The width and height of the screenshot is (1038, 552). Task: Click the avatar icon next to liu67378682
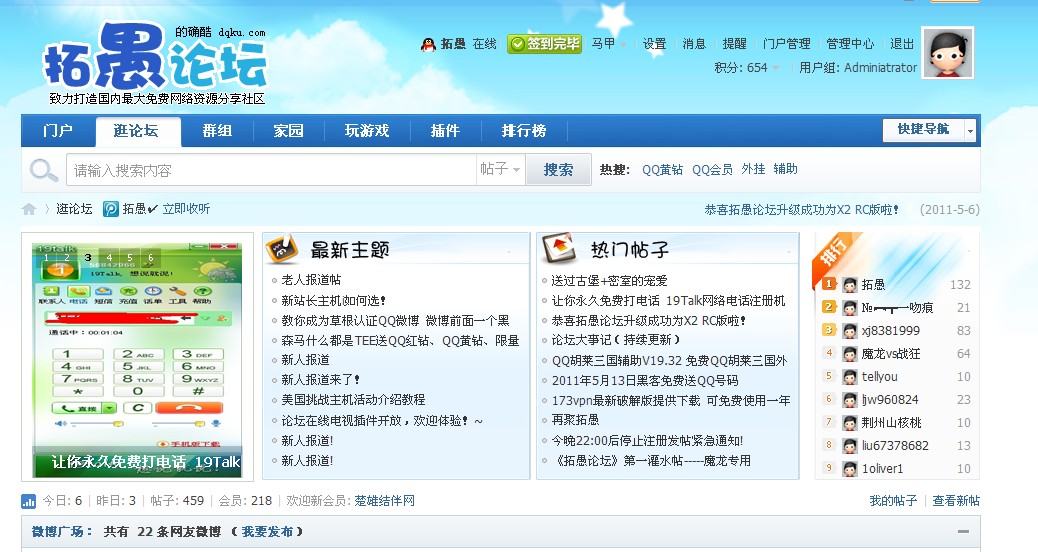(850, 445)
